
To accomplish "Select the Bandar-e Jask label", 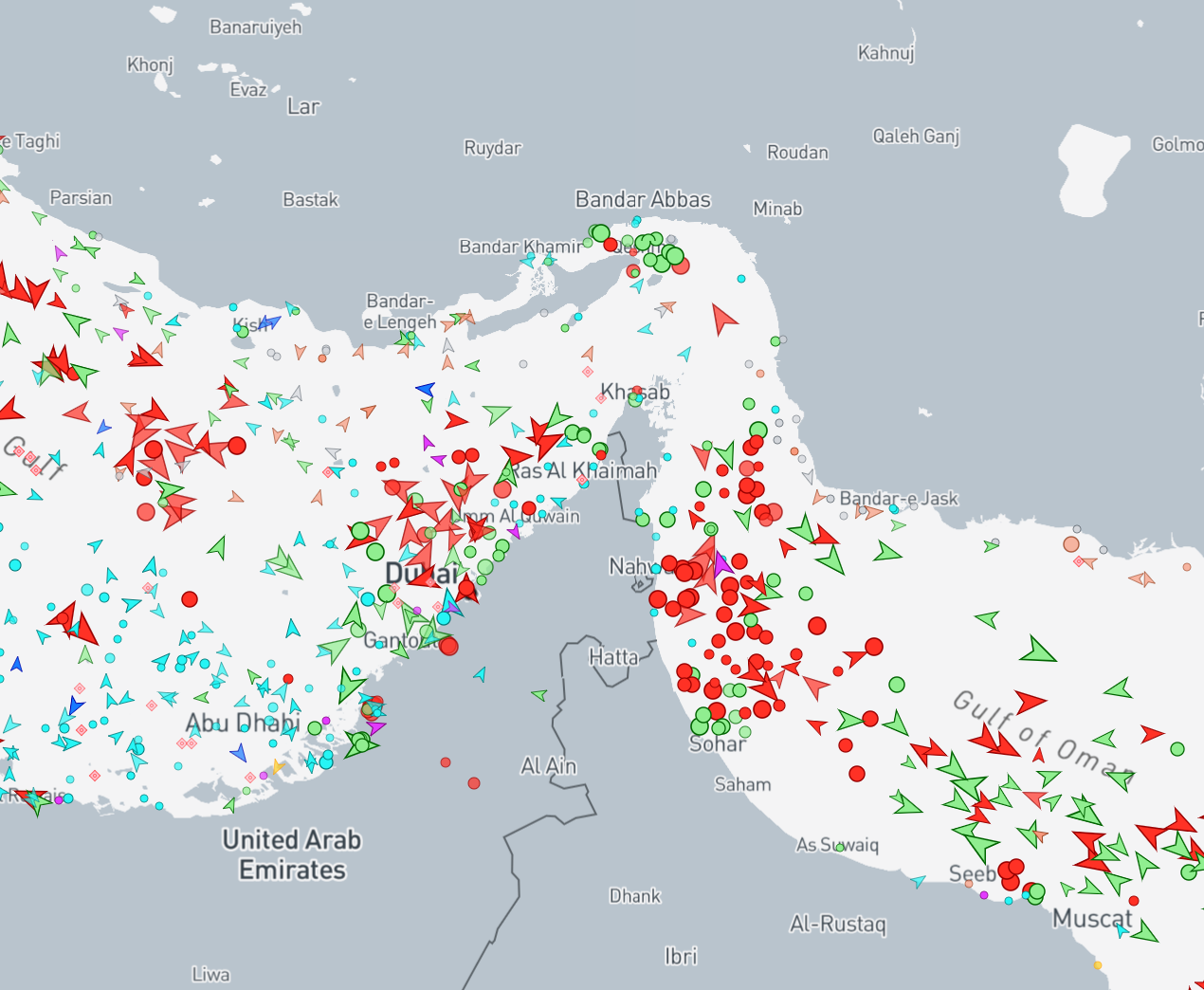I will click(899, 499).
